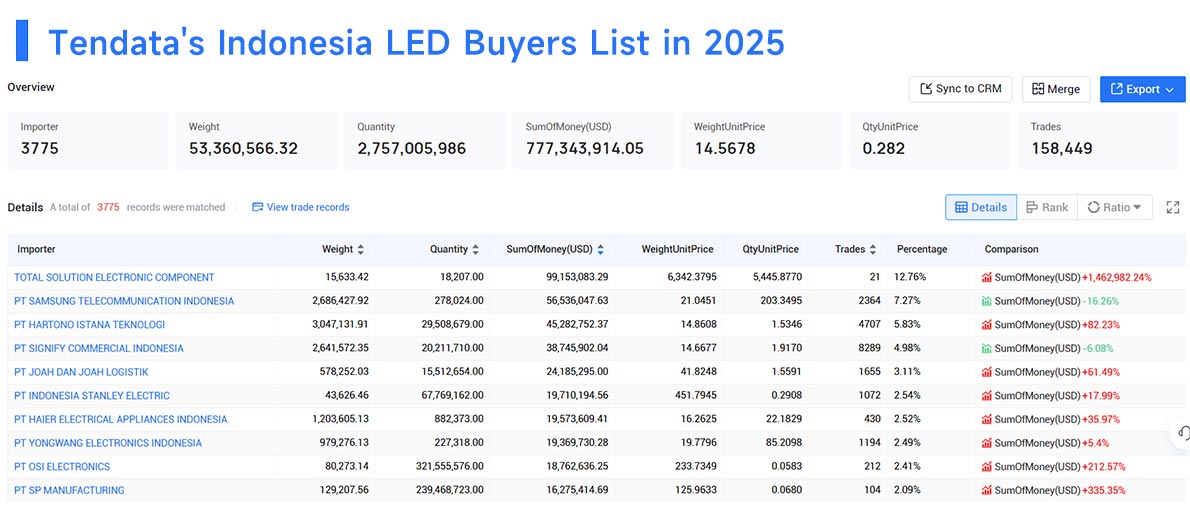Click comparison chart icon for PT HAIER row
Image resolution: width=1190 pixels, height=513 pixels.
click(987, 419)
